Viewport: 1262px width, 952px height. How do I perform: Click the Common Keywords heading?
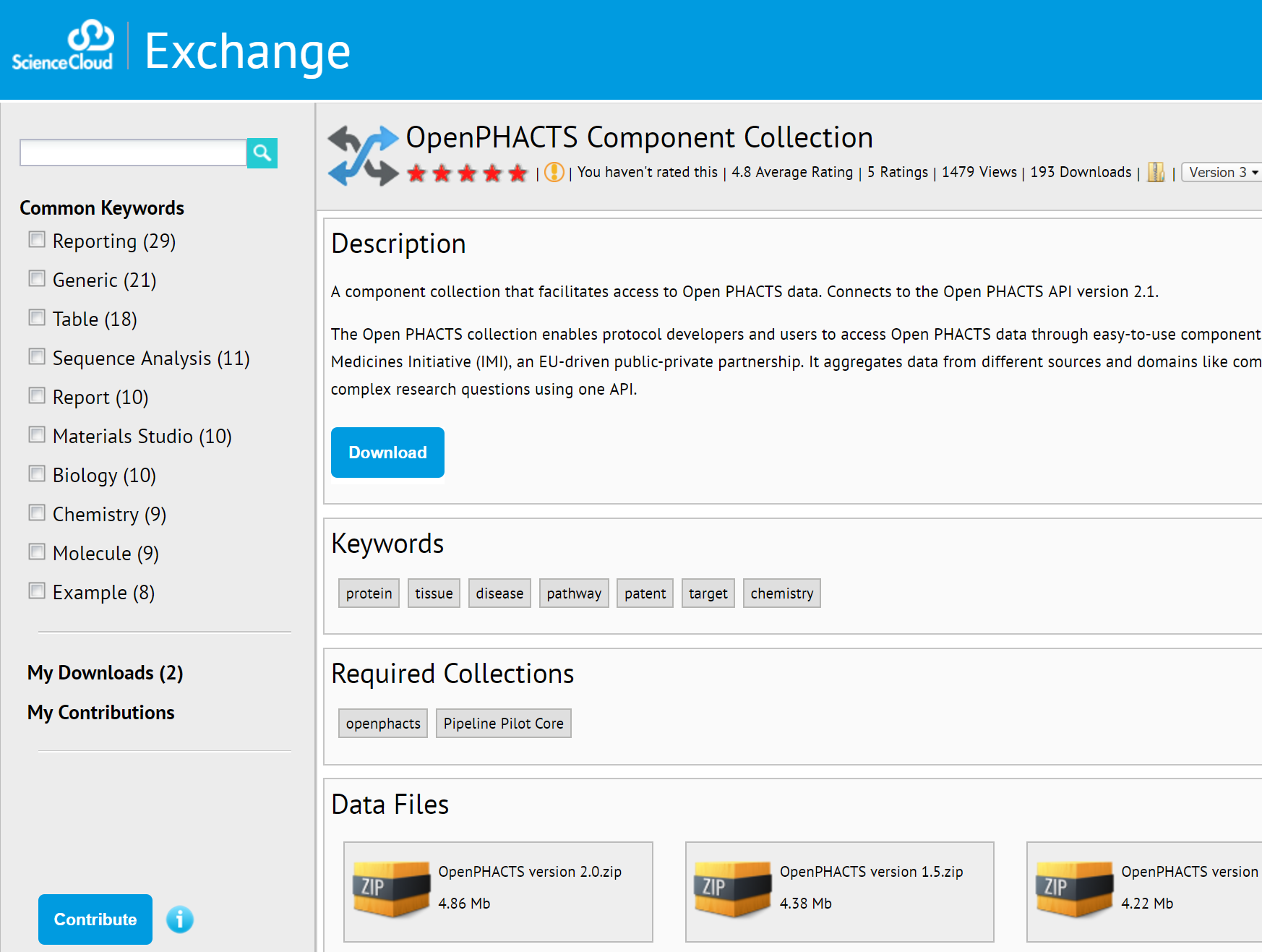point(102,208)
